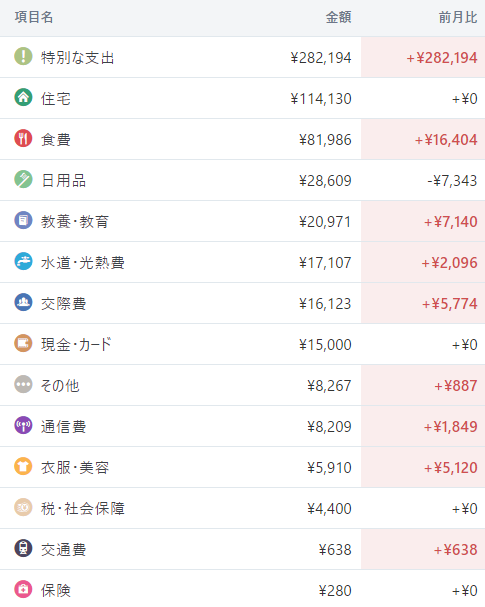
Task: Click the 食費 fork and knife icon
Action: [23, 138]
